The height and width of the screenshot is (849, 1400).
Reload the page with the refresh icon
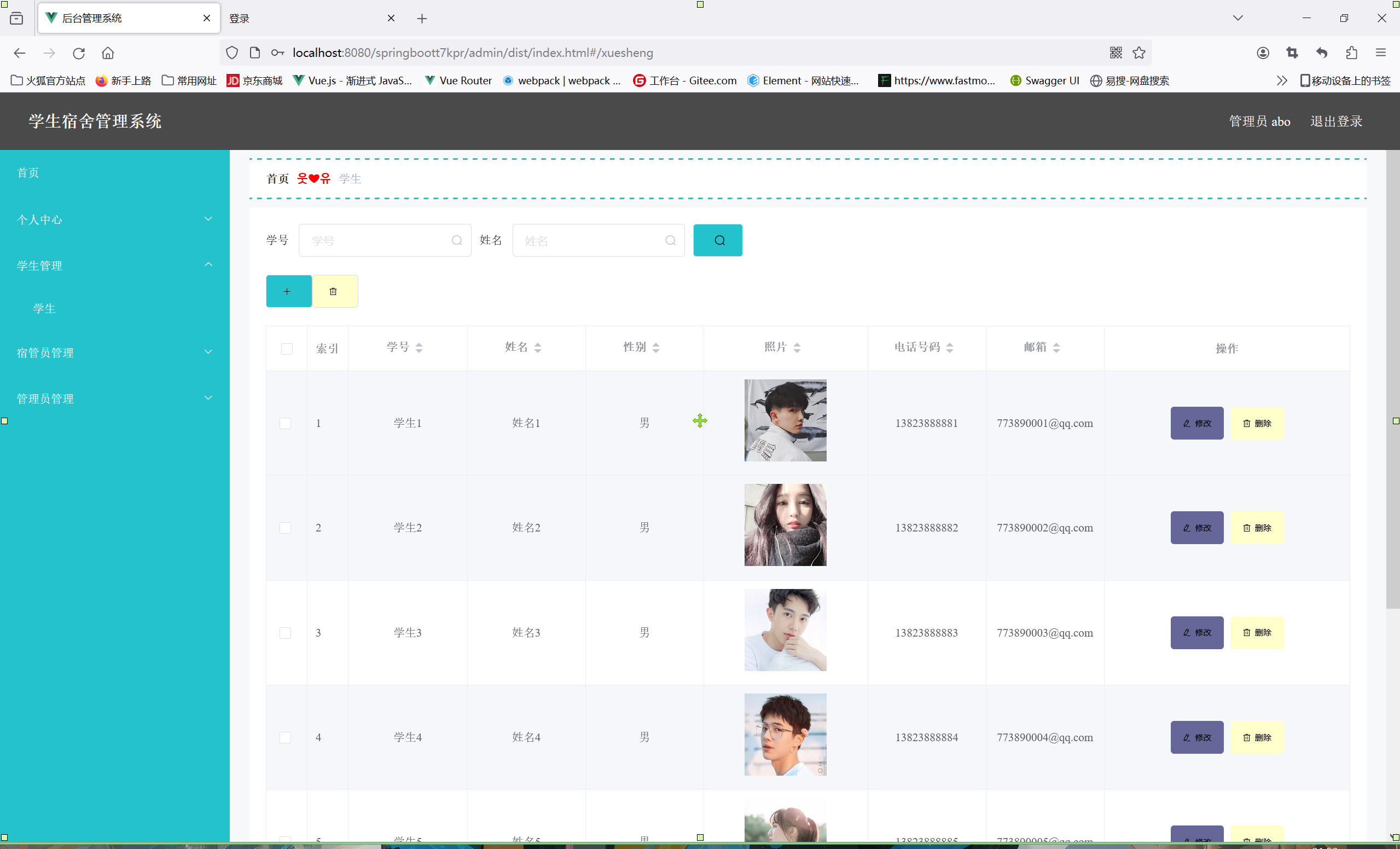point(78,53)
